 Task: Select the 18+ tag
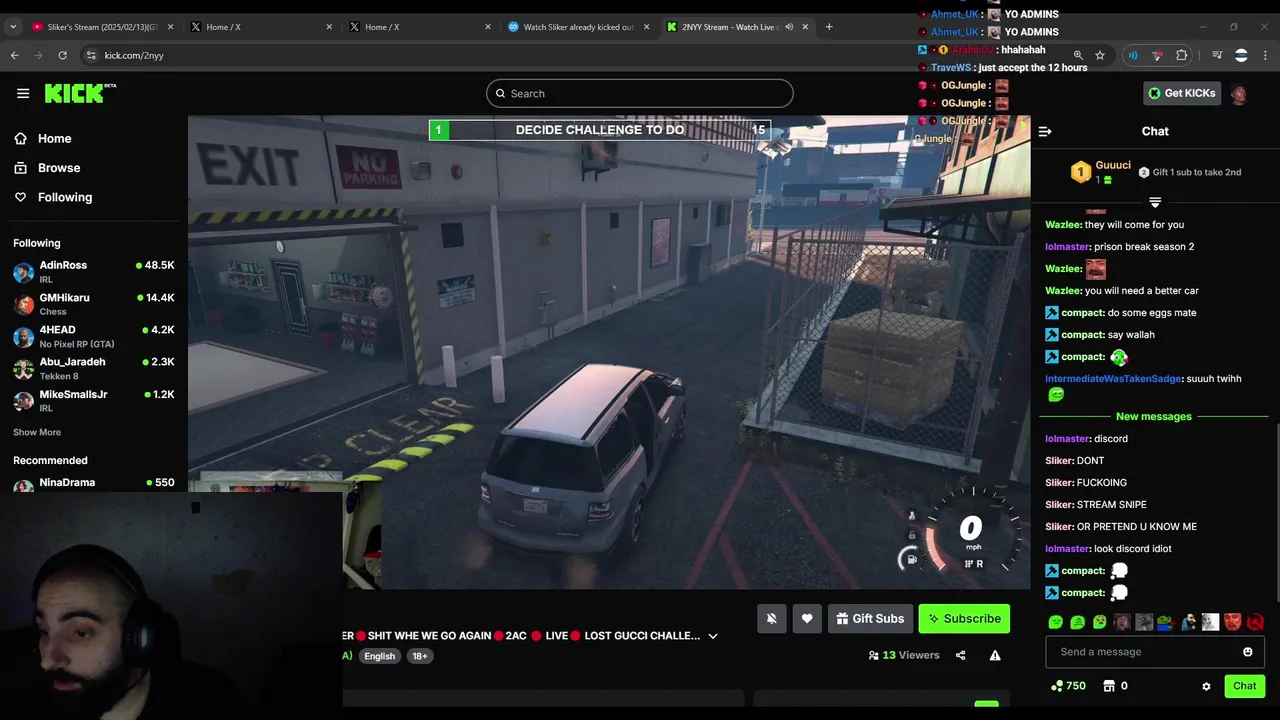[x=420, y=656]
